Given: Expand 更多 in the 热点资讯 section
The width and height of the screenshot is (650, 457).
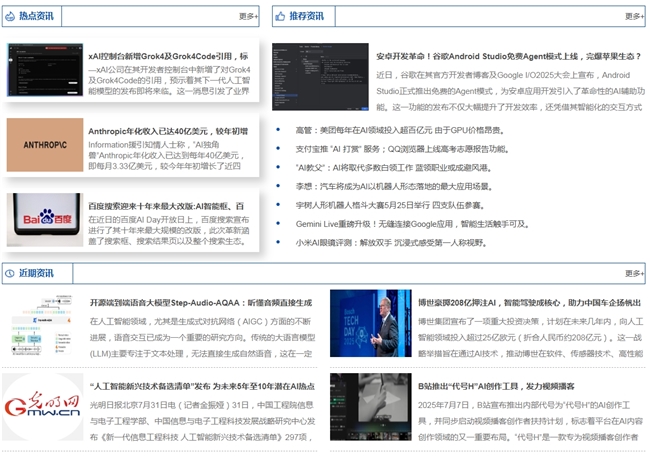Looking at the screenshot, I should (249, 16).
